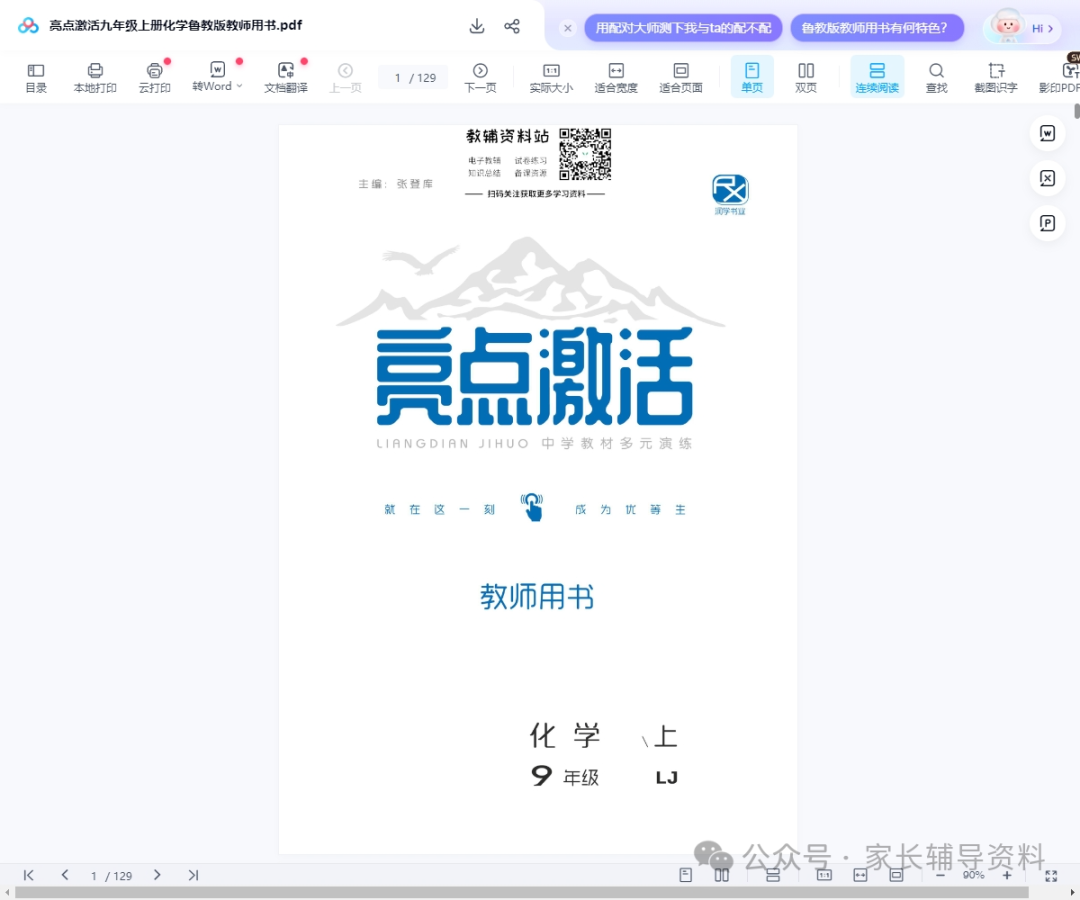This screenshot has height=900, width=1080.
Task: Convert to PPT from right sidebar P icon
Action: pos(1047,223)
